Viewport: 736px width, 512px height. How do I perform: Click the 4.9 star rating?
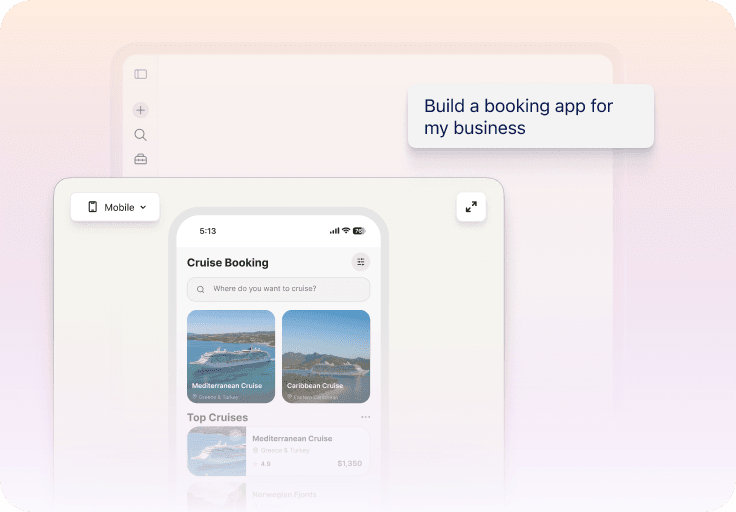(262, 464)
